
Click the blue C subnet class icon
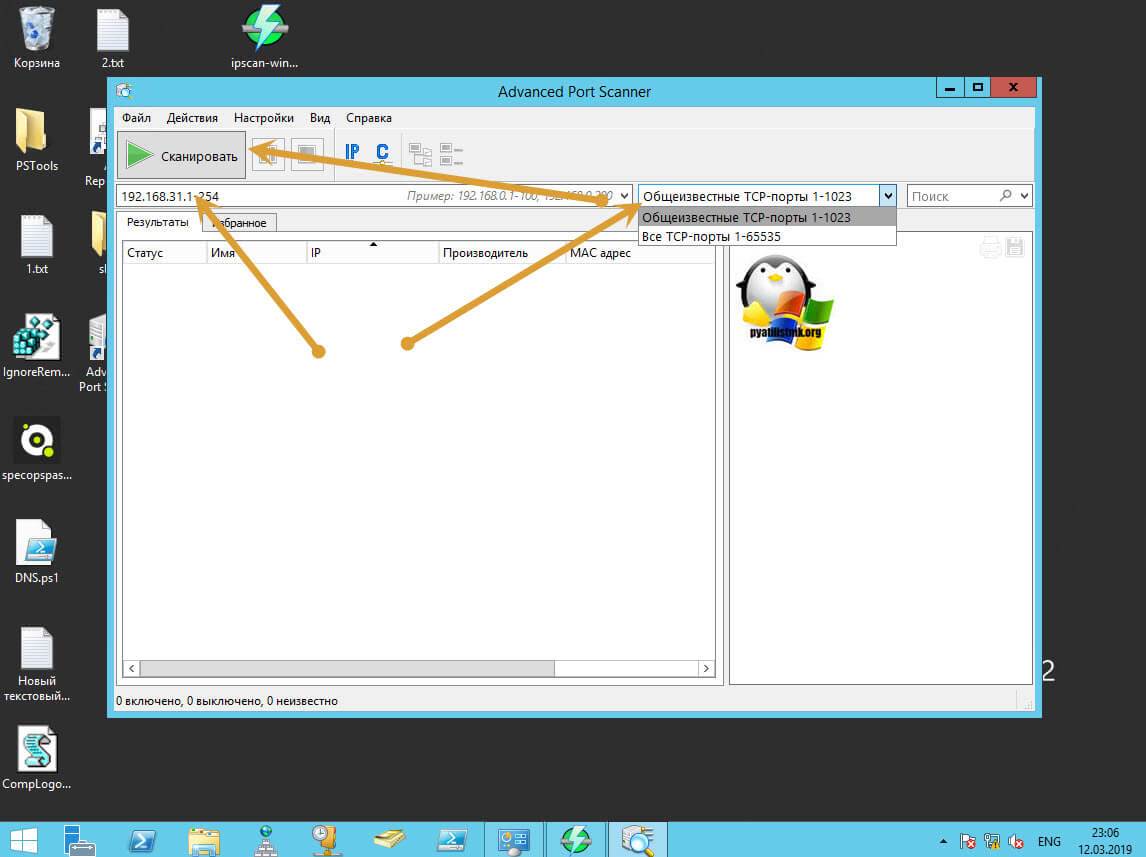382,153
